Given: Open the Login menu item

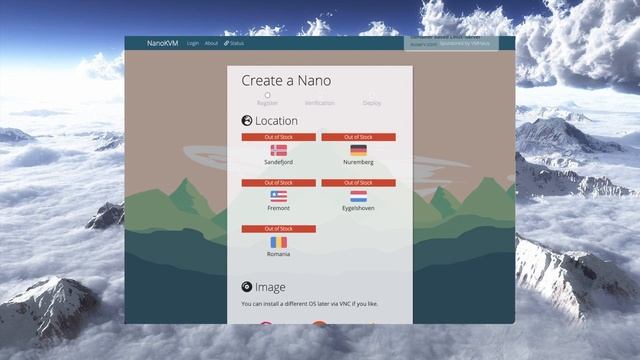Looking at the screenshot, I should [193, 43].
